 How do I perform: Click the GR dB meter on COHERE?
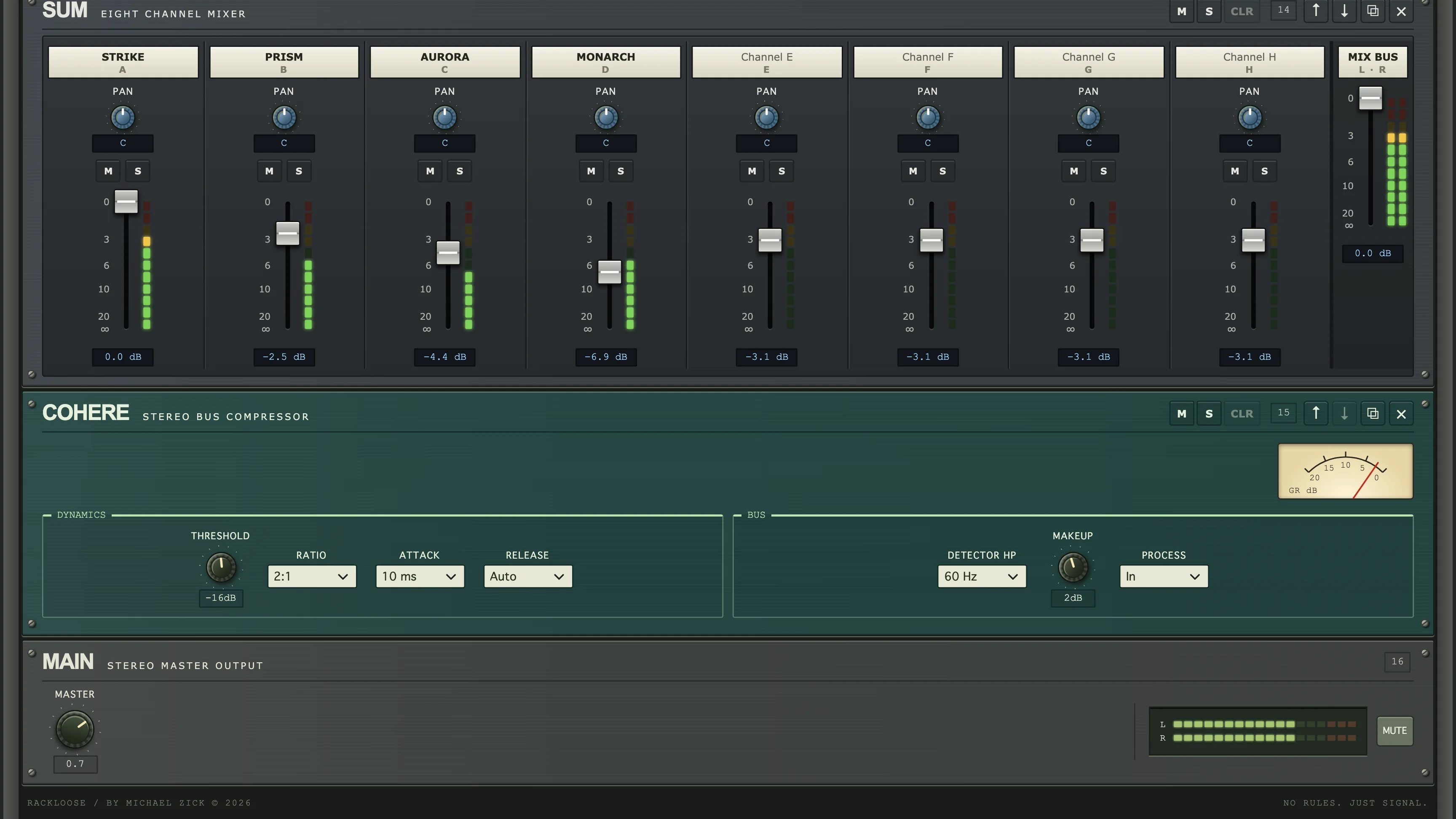pos(1345,471)
